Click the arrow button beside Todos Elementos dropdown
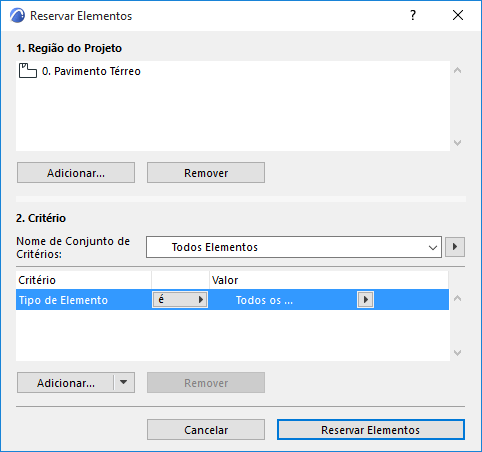The image size is (482, 452). tap(455, 247)
